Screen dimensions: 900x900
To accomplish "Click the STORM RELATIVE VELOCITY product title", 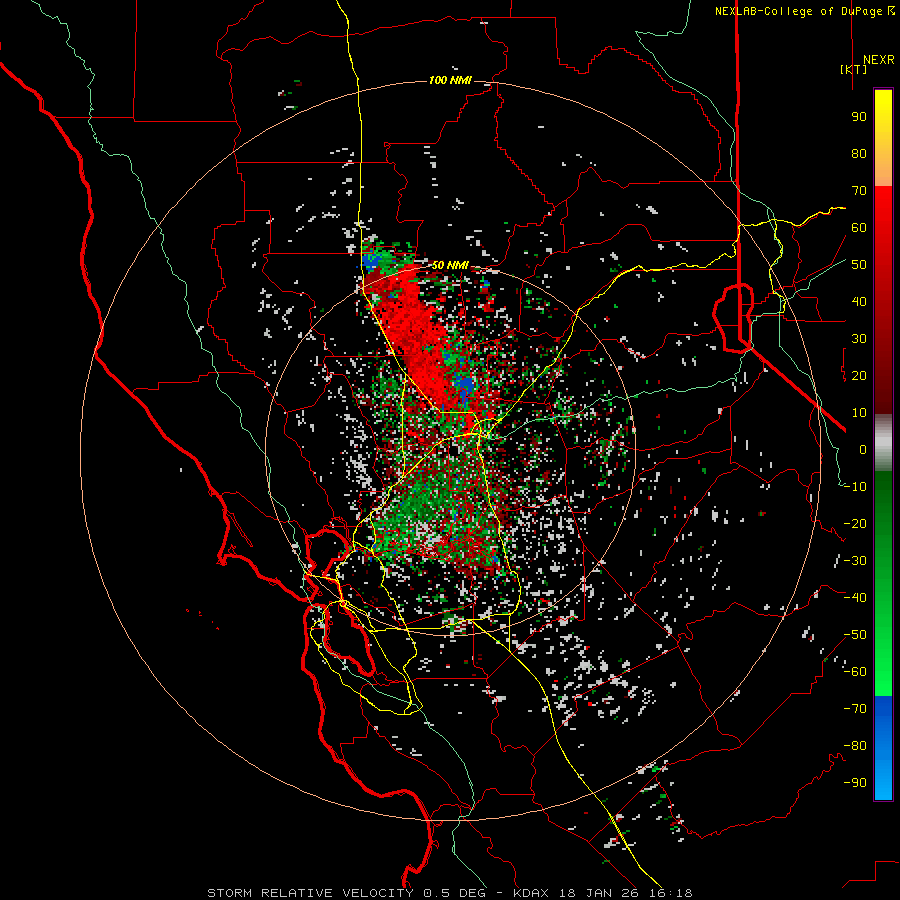I will point(311,893).
